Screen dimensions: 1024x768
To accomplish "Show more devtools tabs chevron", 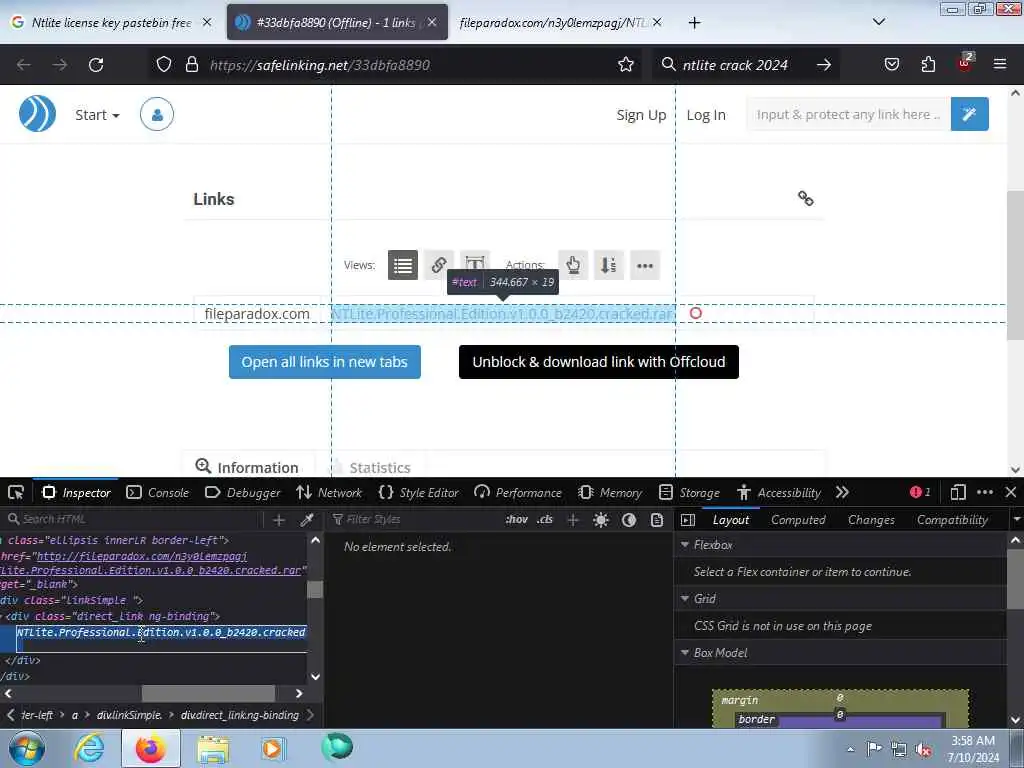I will [x=842, y=492].
